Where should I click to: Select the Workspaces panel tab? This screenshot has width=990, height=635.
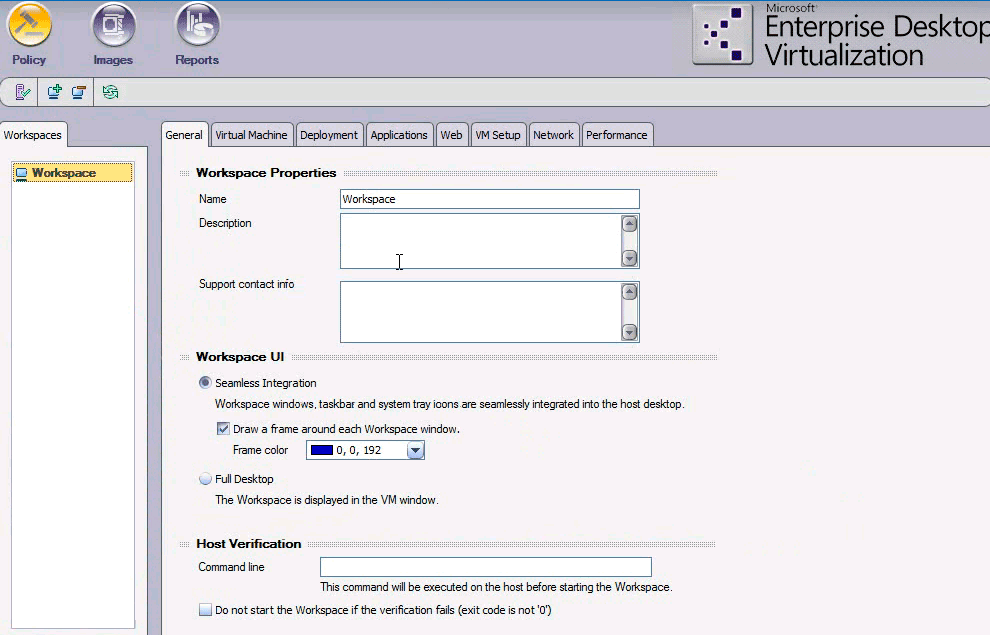coord(33,135)
